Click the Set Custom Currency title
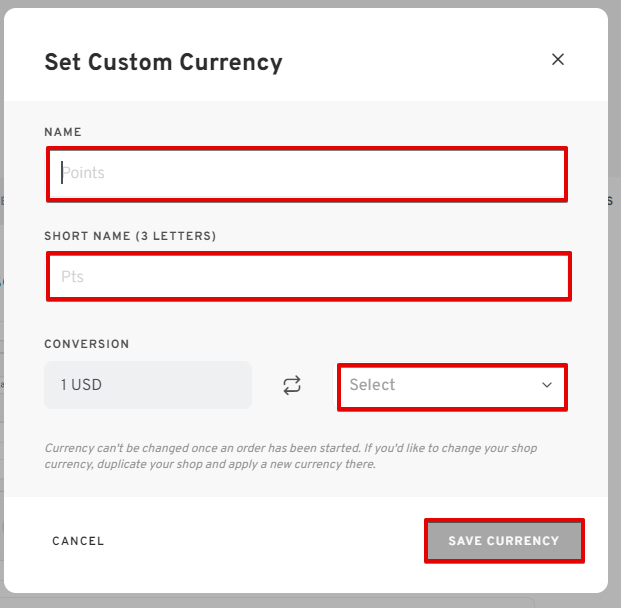This screenshot has height=608, width=621. click(163, 63)
